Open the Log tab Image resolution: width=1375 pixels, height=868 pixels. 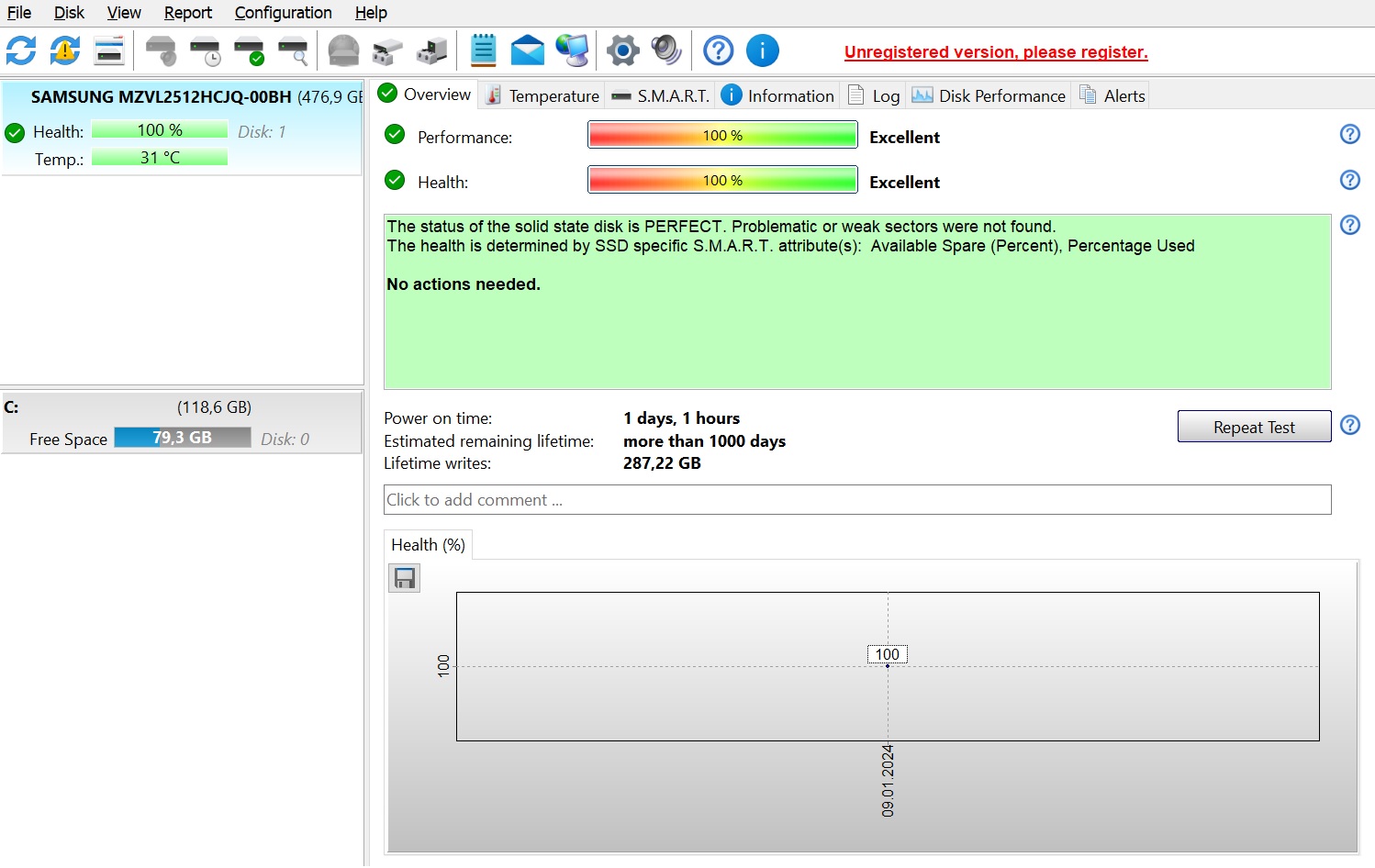[x=874, y=95]
